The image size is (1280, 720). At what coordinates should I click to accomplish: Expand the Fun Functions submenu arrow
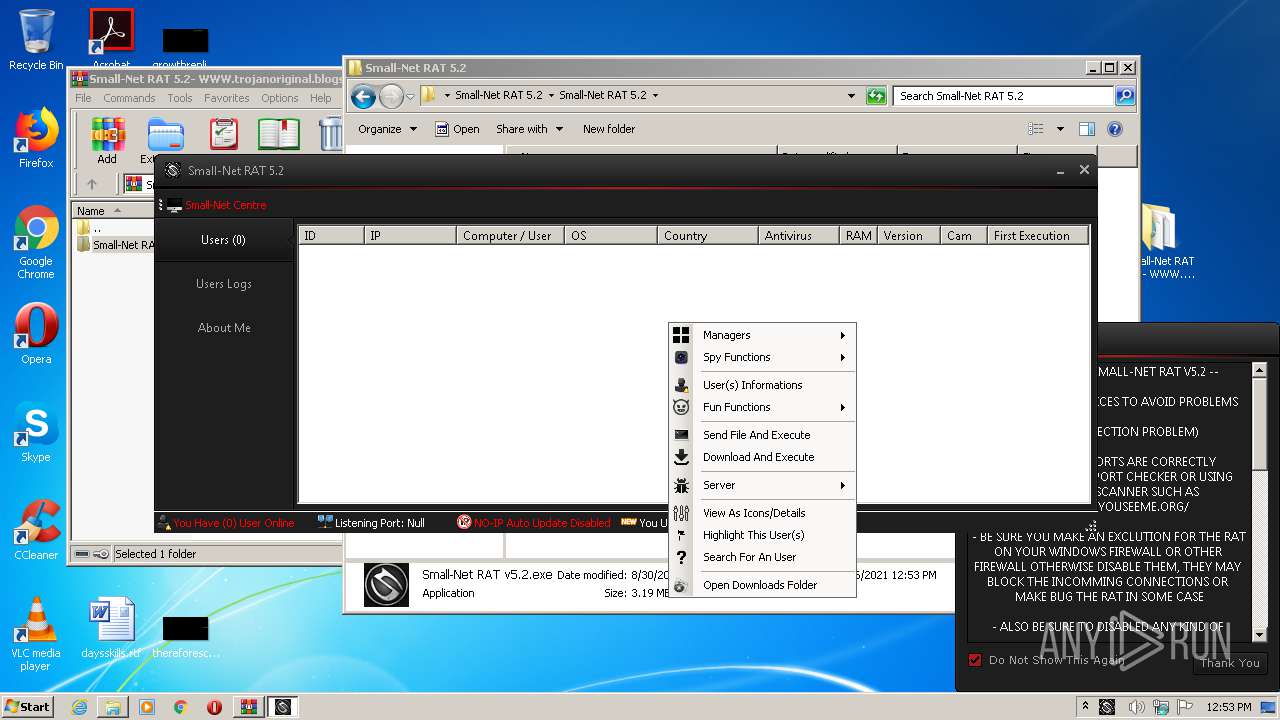pos(843,407)
